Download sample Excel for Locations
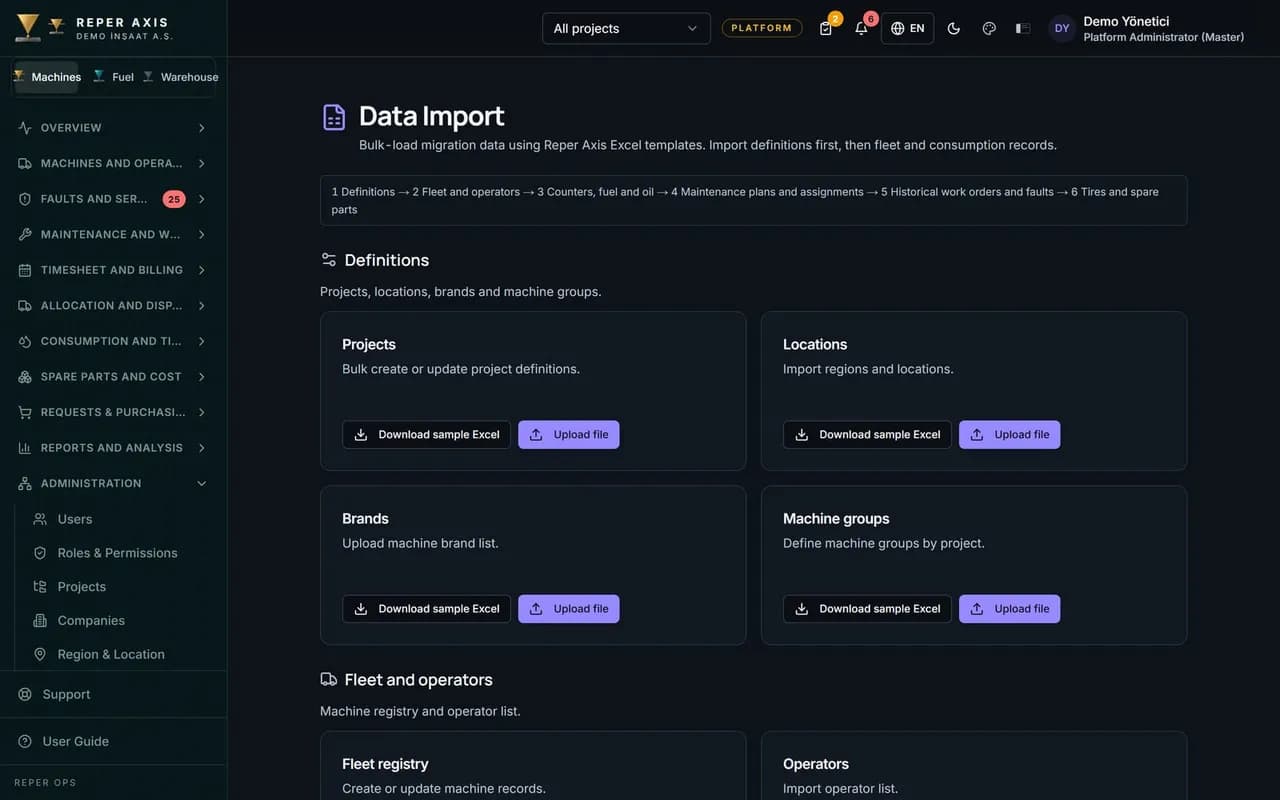This screenshot has width=1280, height=800. [867, 435]
